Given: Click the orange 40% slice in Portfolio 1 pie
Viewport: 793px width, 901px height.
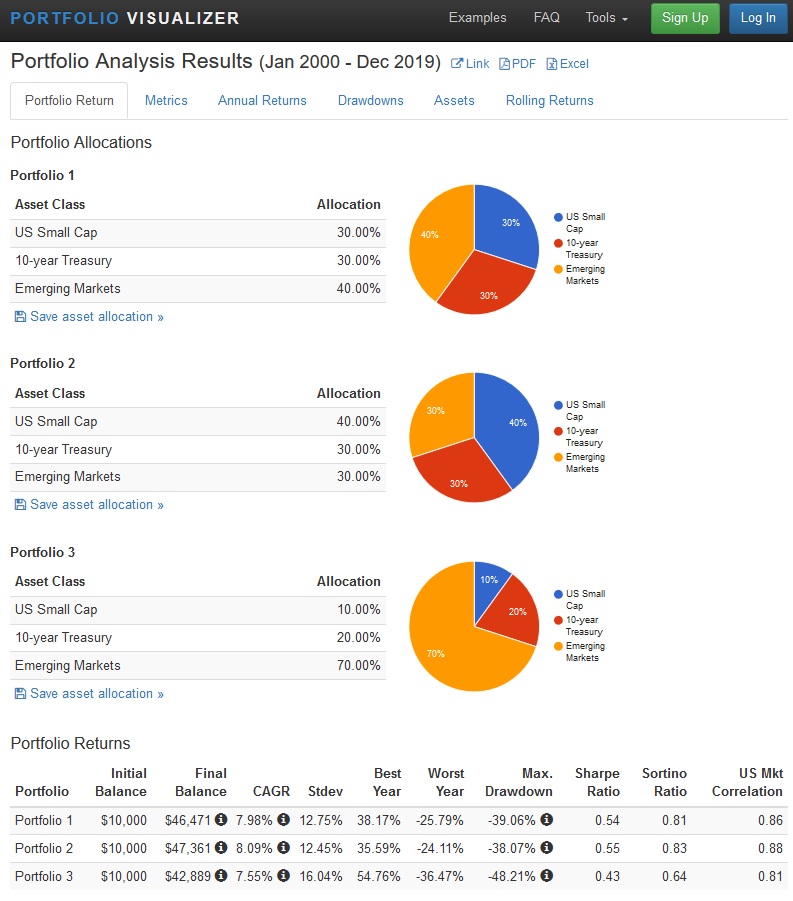Looking at the screenshot, I should (440, 241).
